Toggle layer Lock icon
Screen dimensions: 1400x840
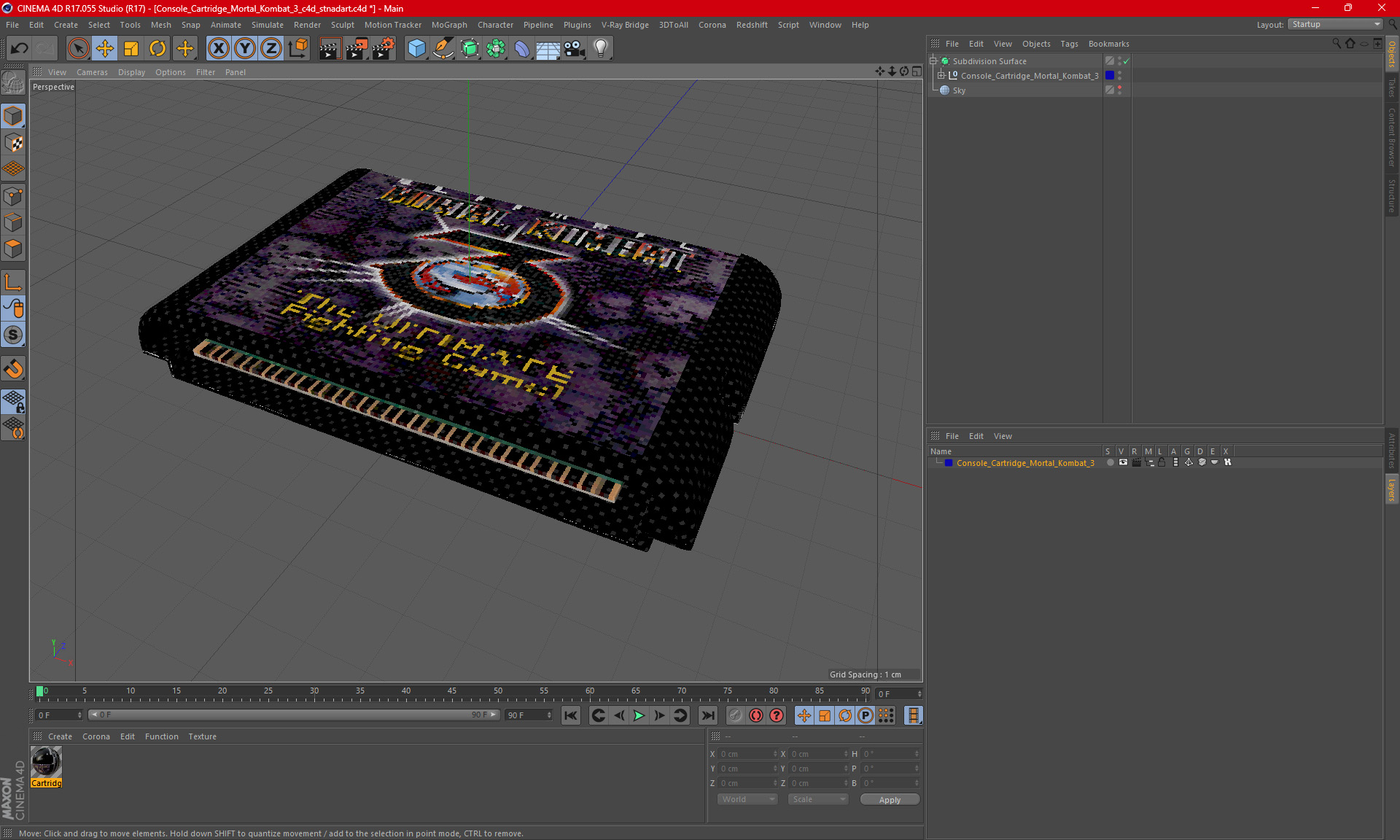[x=1162, y=462]
